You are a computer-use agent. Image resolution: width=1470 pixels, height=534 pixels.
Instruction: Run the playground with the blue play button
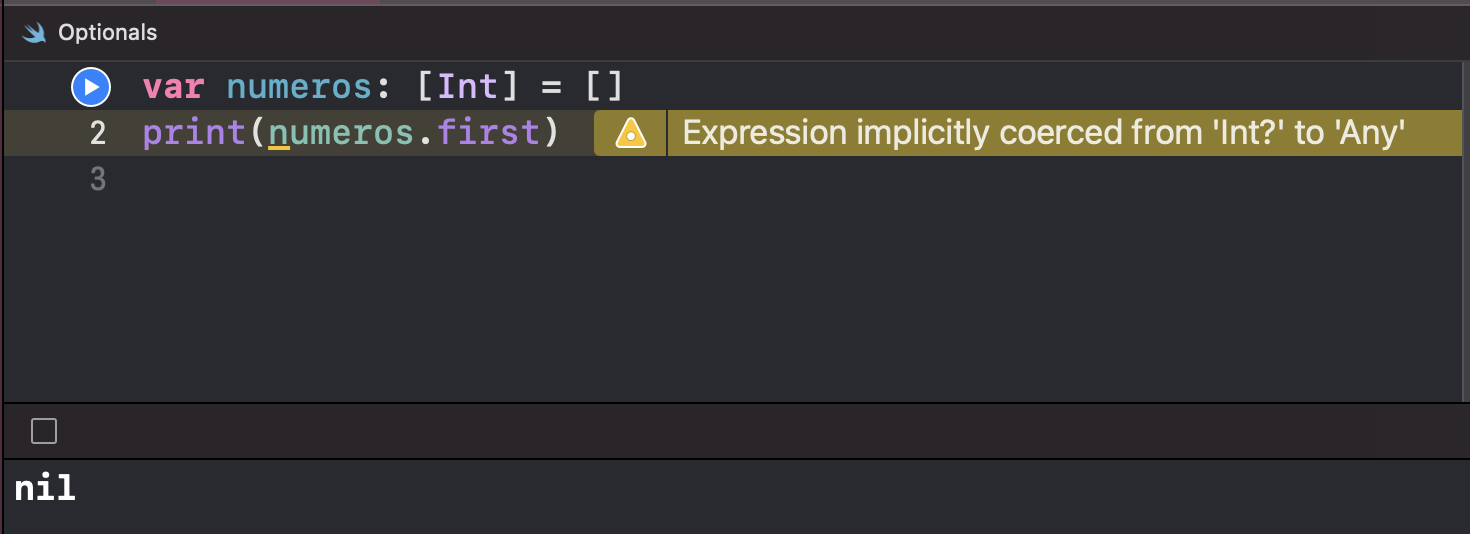click(90, 88)
